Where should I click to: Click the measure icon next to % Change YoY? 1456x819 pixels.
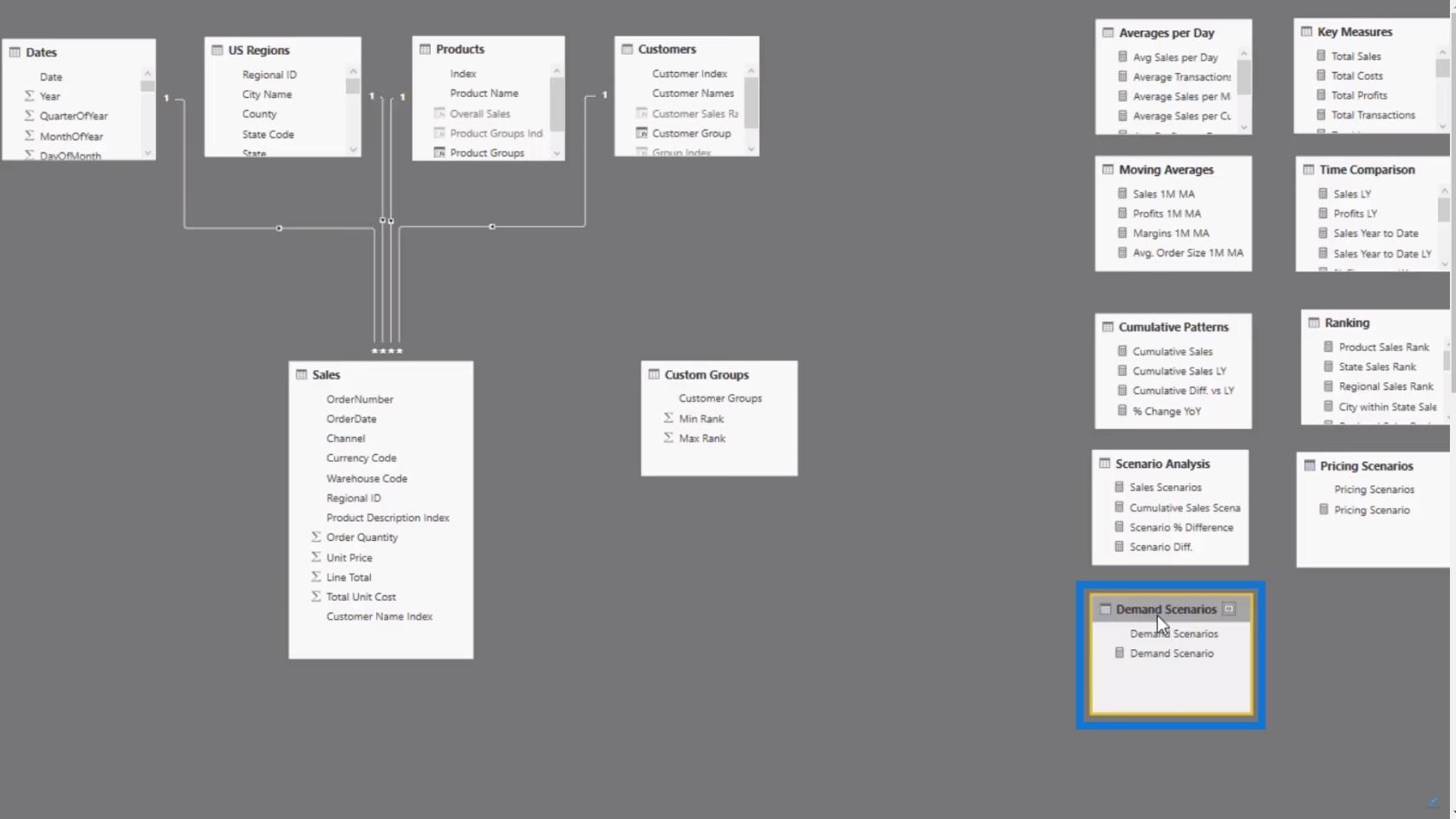[x=1122, y=411]
